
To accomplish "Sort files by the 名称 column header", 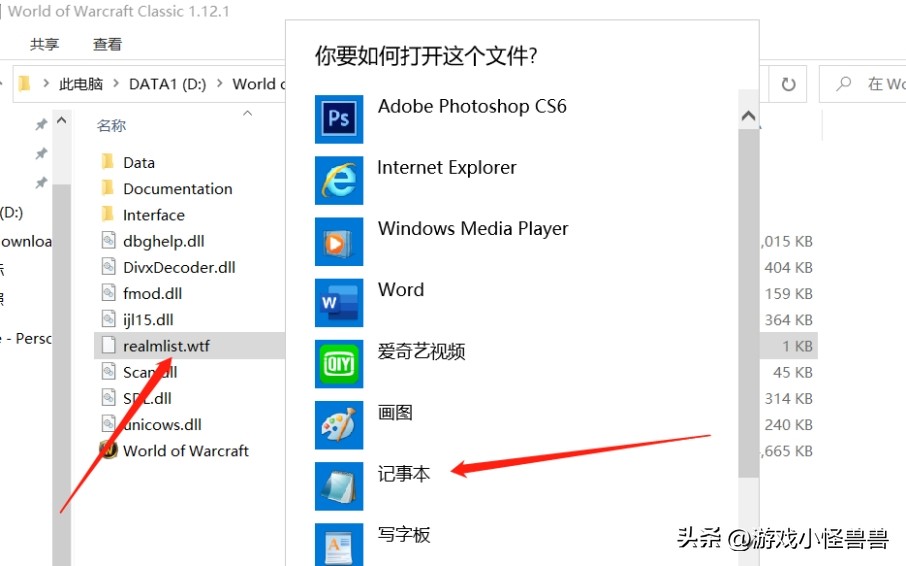I will pyautogui.click(x=112, y=125).
